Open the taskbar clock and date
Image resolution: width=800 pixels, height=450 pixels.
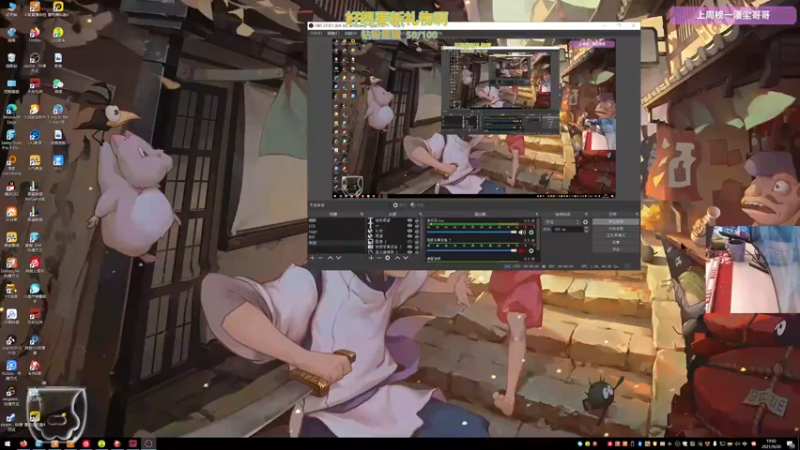click(x=771, y=443)
